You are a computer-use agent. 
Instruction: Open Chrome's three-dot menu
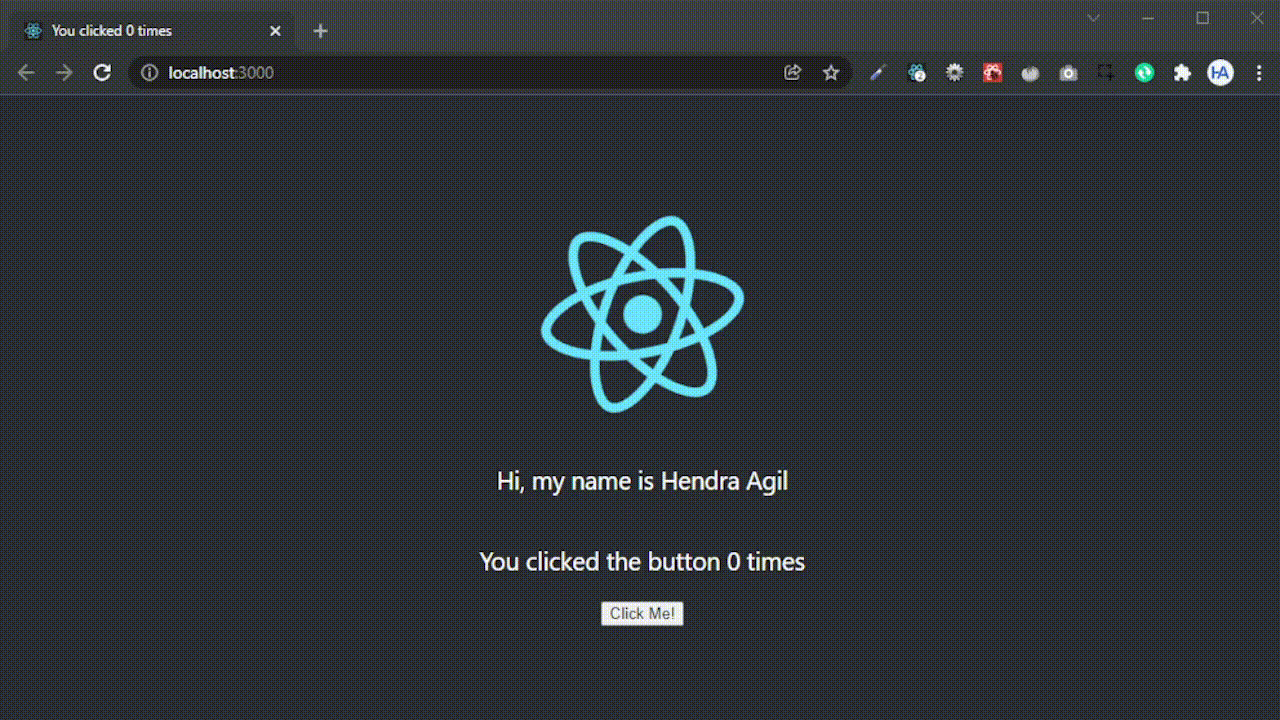(1258, 73)
